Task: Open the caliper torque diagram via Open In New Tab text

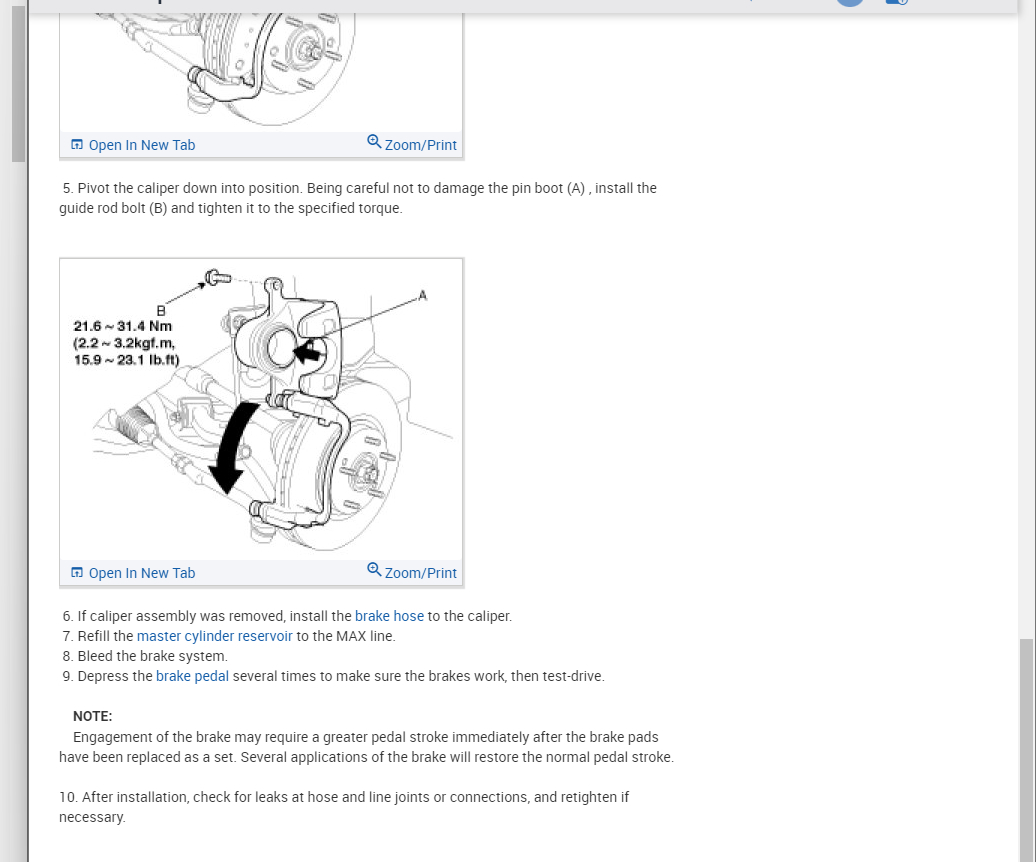Action: pos(142,573)
